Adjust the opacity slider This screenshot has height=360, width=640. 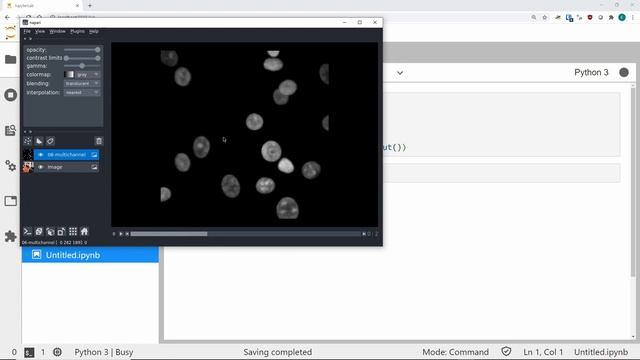click(x=82, y=50)
